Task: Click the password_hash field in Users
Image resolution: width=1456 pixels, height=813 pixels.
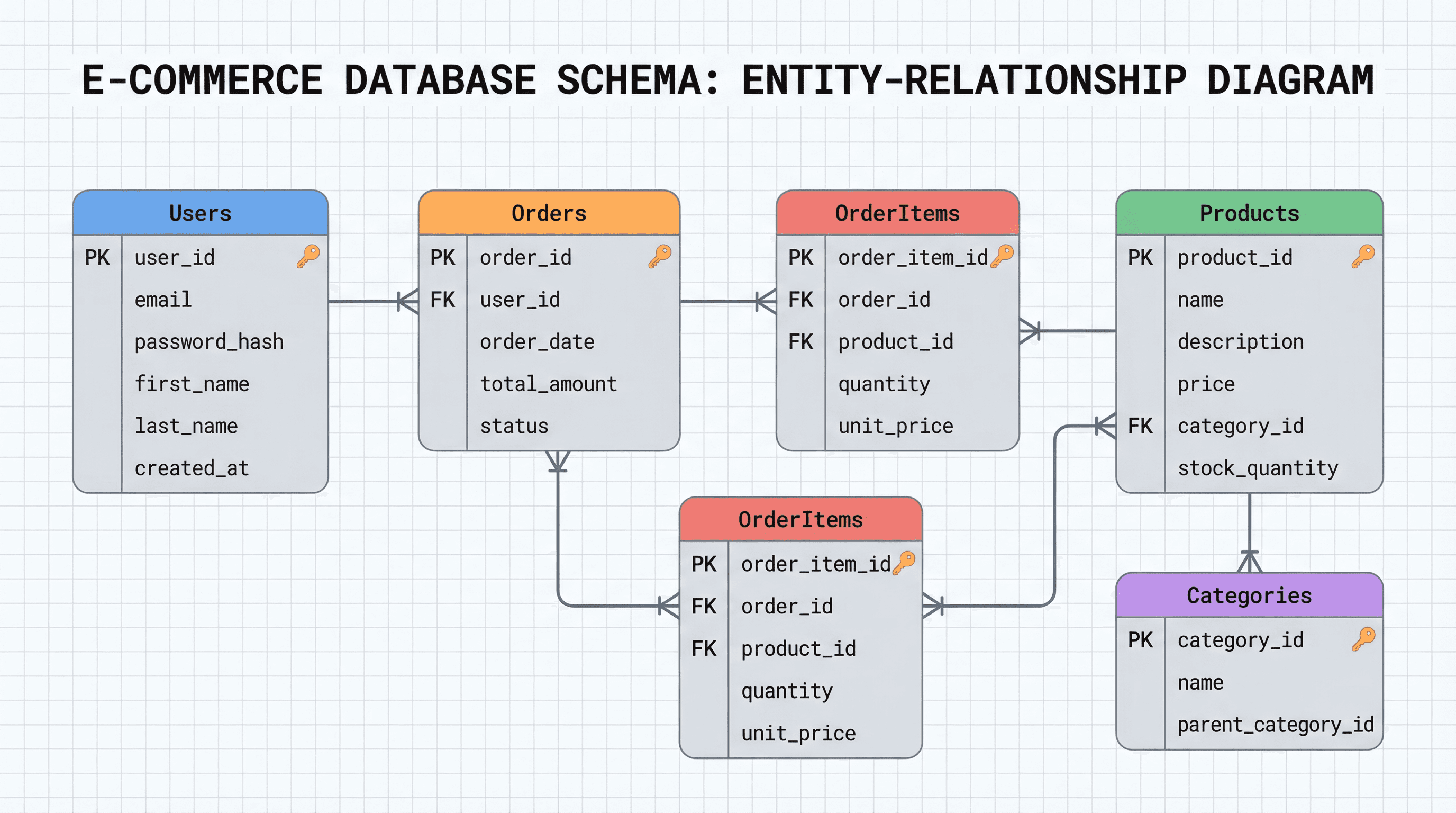Action: point(208,341)
